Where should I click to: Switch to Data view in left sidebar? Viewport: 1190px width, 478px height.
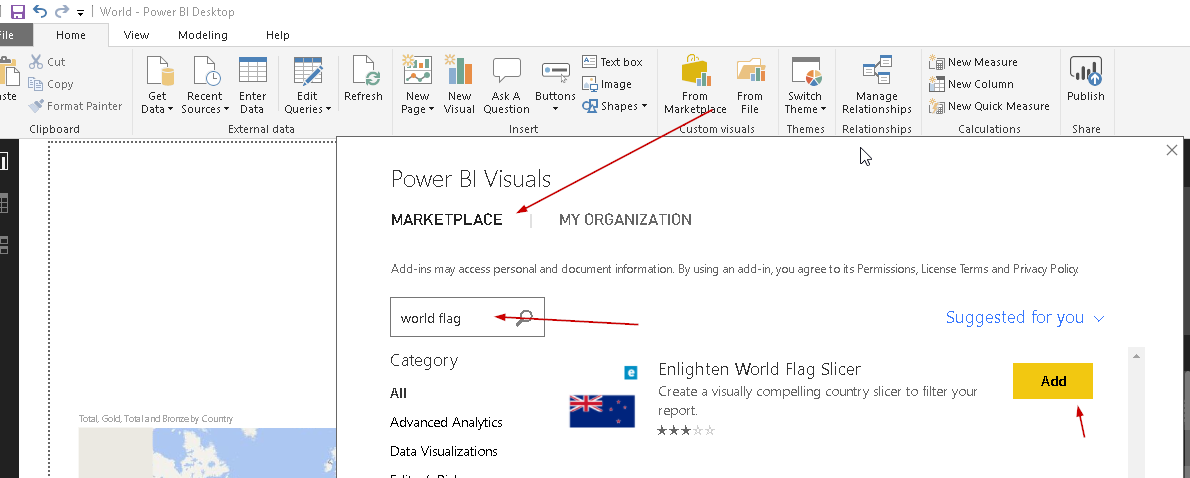pyautogui.click(x=4, y=203)
